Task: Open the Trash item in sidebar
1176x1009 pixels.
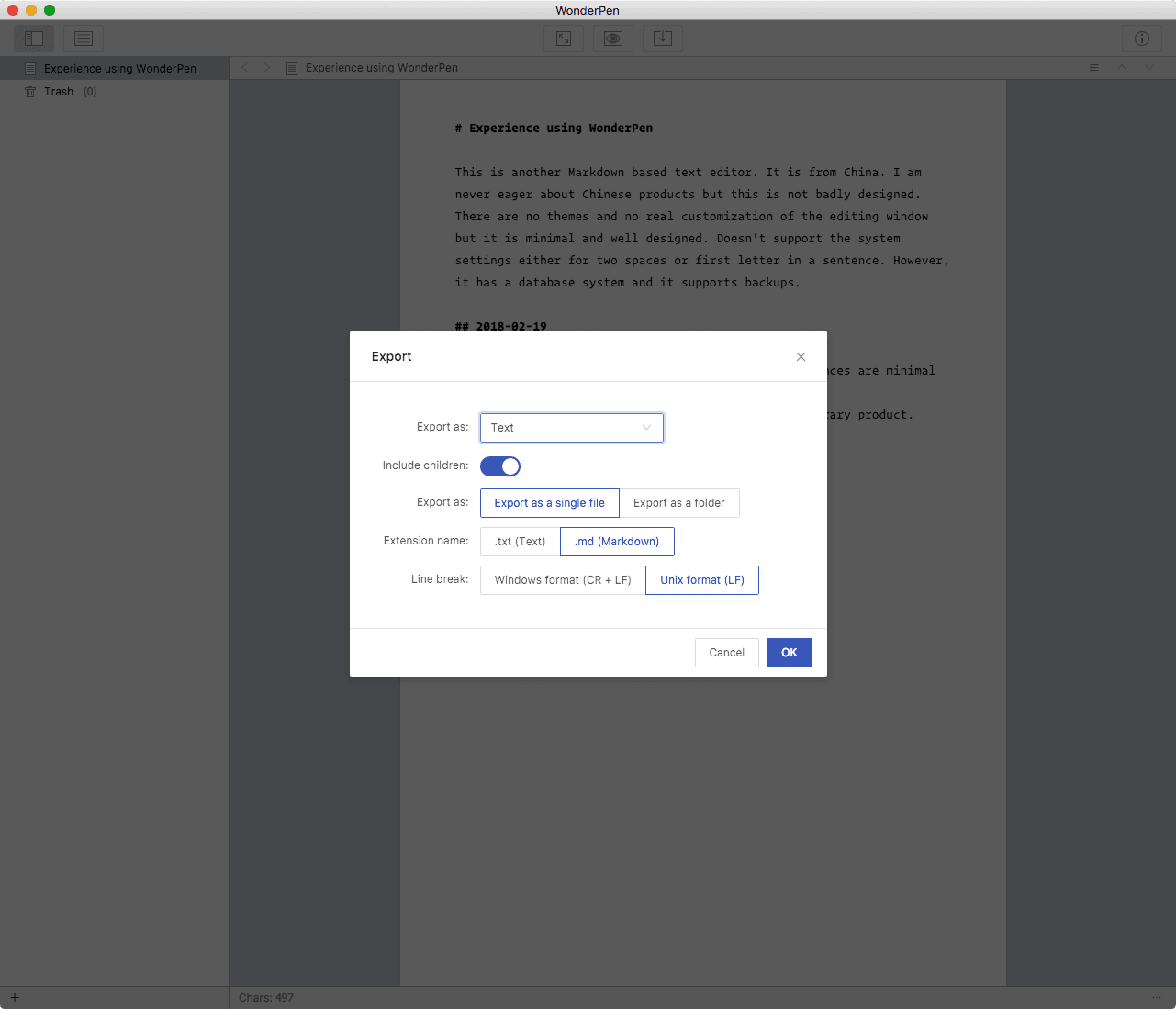Action: [114, 92]
